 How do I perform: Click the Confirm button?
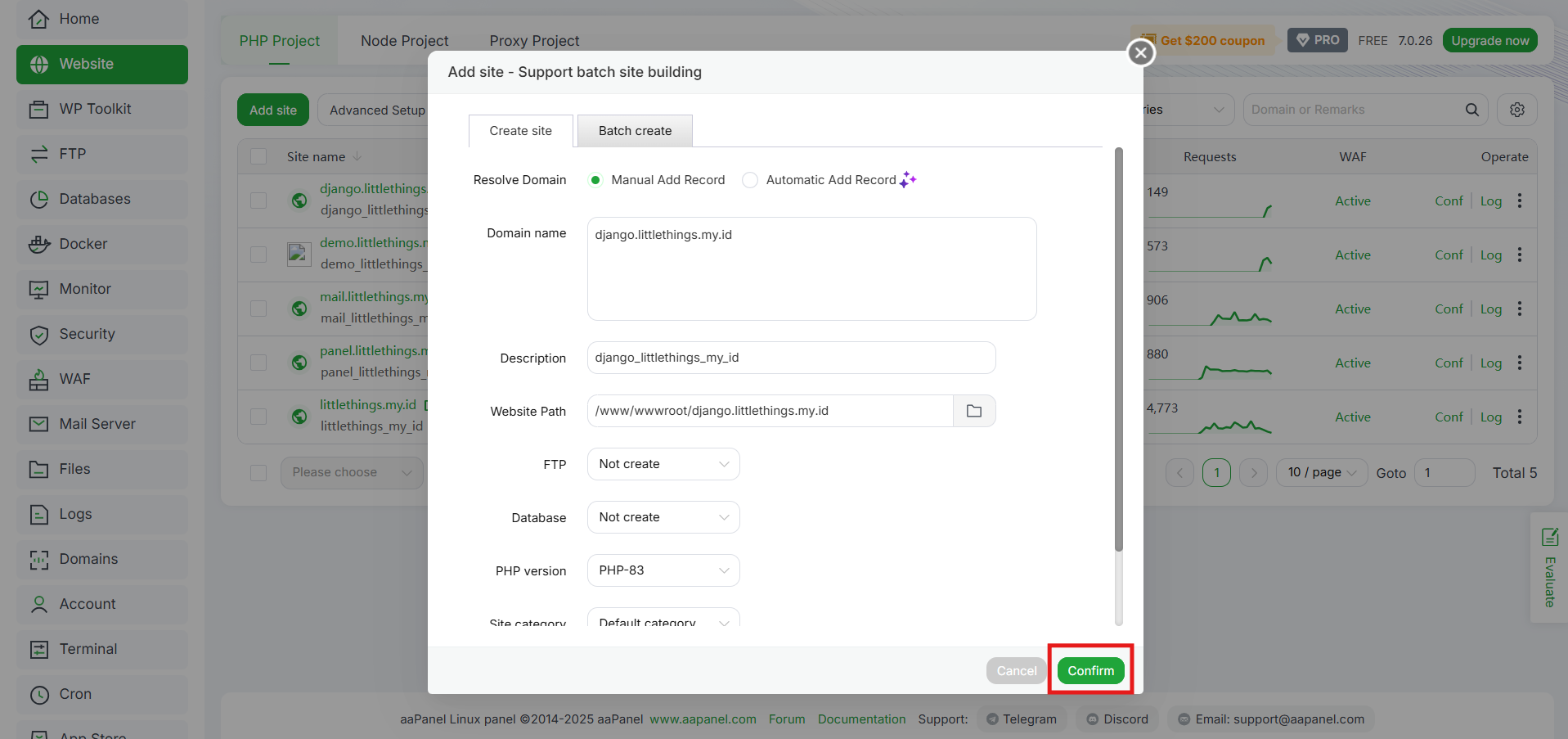click(x=1091, y=670)
